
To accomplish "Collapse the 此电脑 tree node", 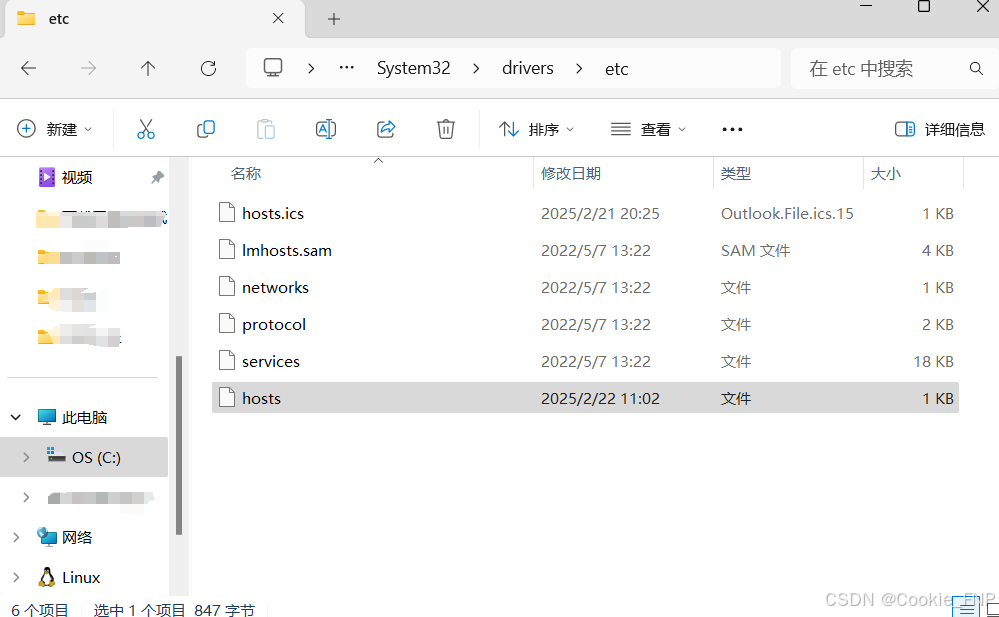I will click(x=16, y=416).
